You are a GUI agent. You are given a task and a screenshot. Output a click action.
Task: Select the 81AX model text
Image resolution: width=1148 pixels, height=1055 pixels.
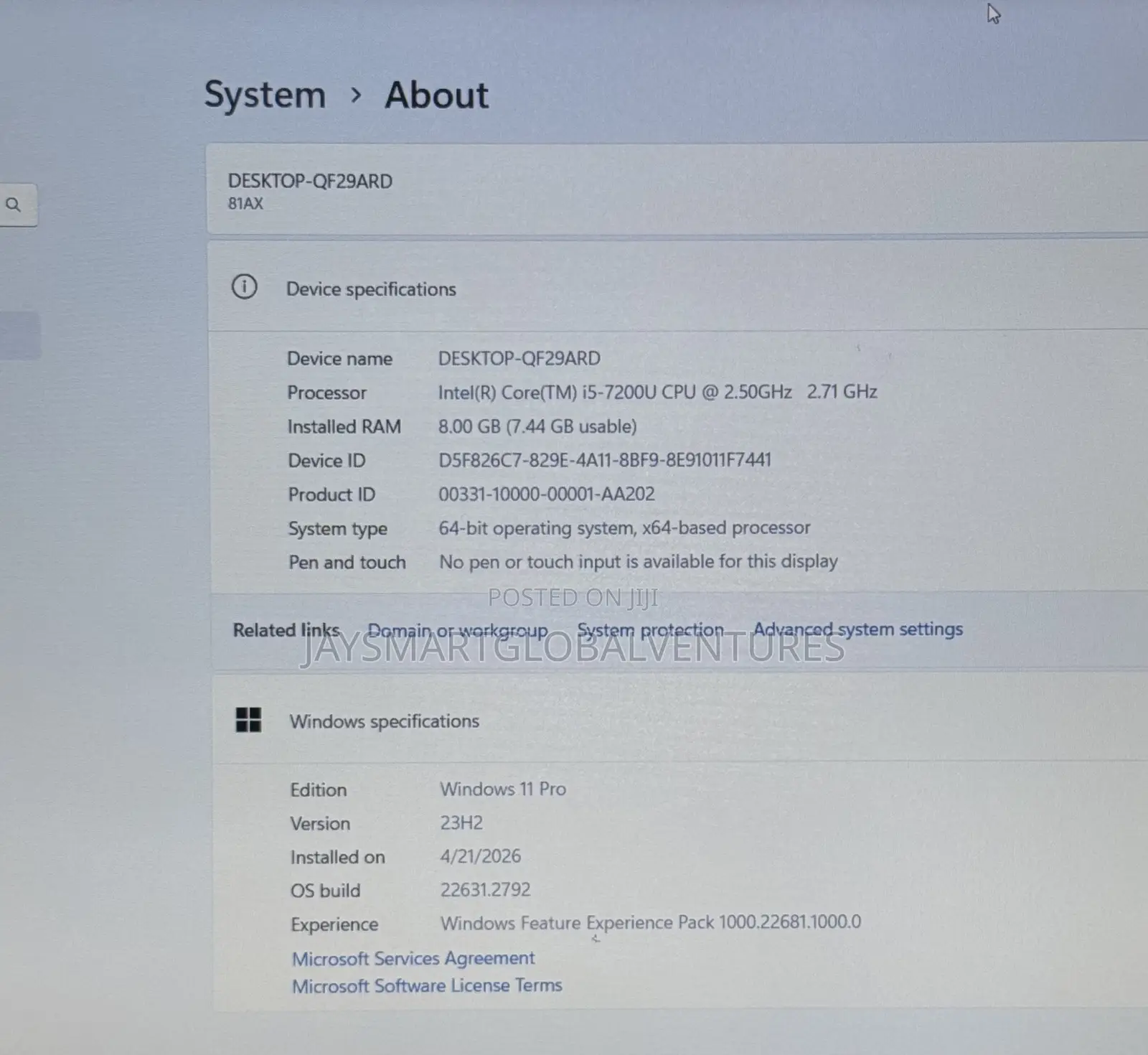coord(245,204)
